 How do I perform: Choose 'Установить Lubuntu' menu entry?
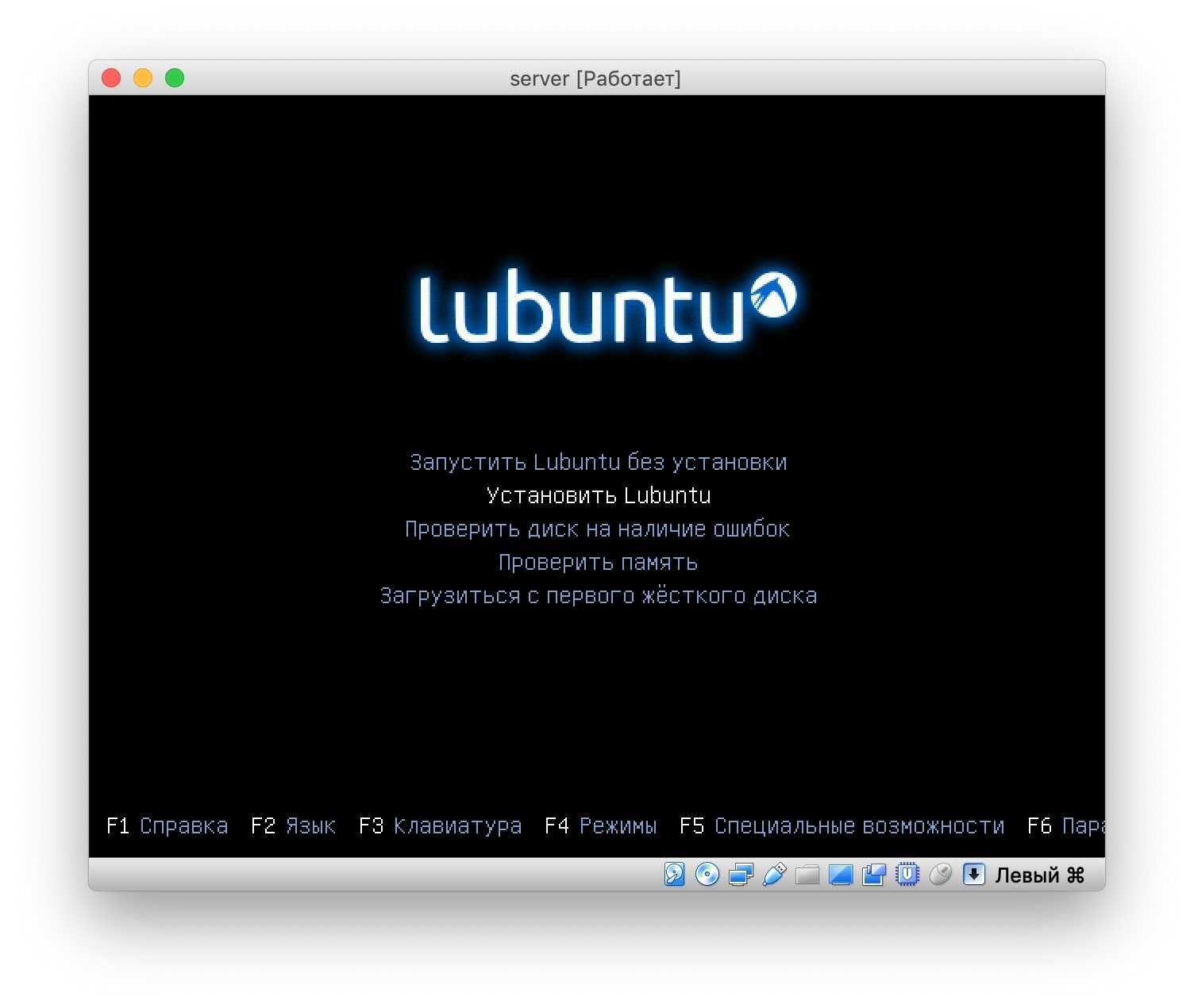click(x=598, y=495)
